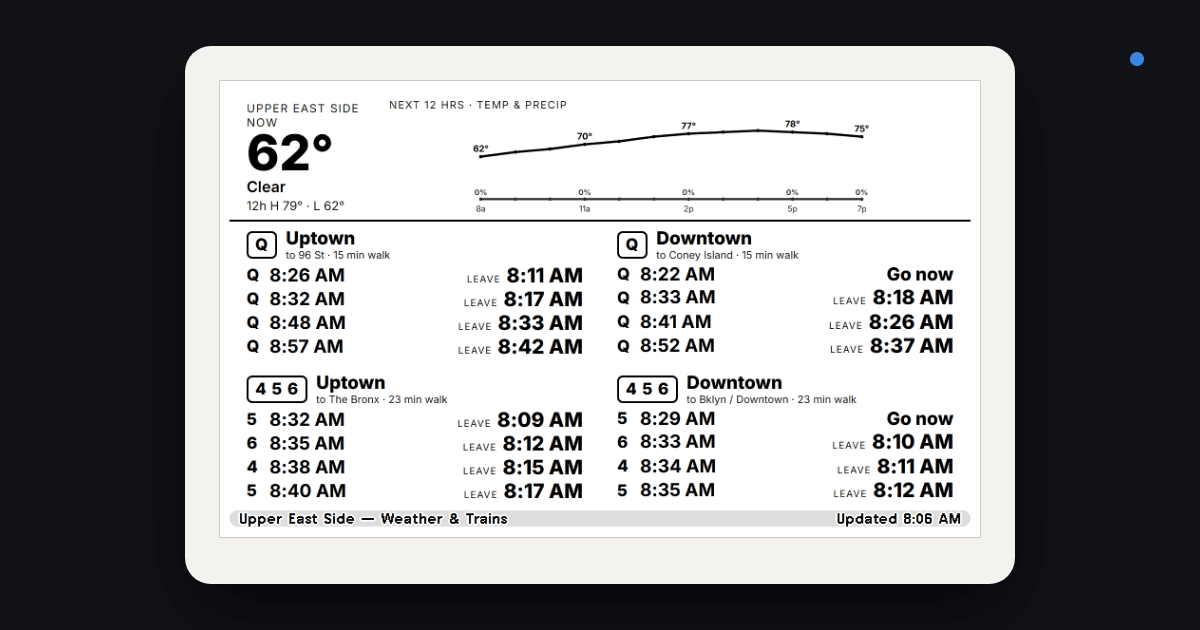This screenshot has width=1200, height=630.
Task: Select the 77° label on the temperature chart
Action: tap(688, 126)
